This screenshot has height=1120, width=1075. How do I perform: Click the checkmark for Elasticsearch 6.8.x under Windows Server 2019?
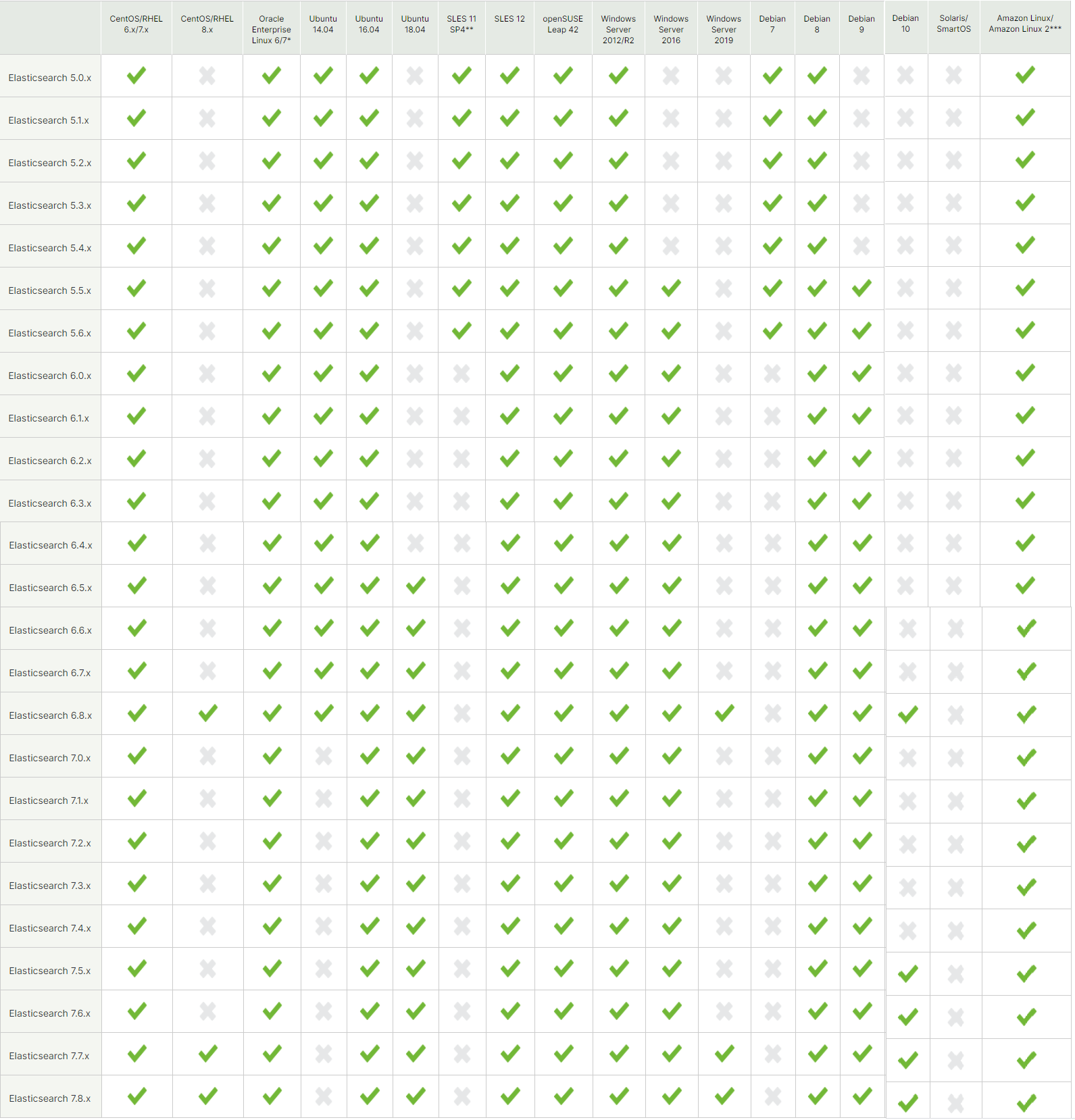coord(724,713)
